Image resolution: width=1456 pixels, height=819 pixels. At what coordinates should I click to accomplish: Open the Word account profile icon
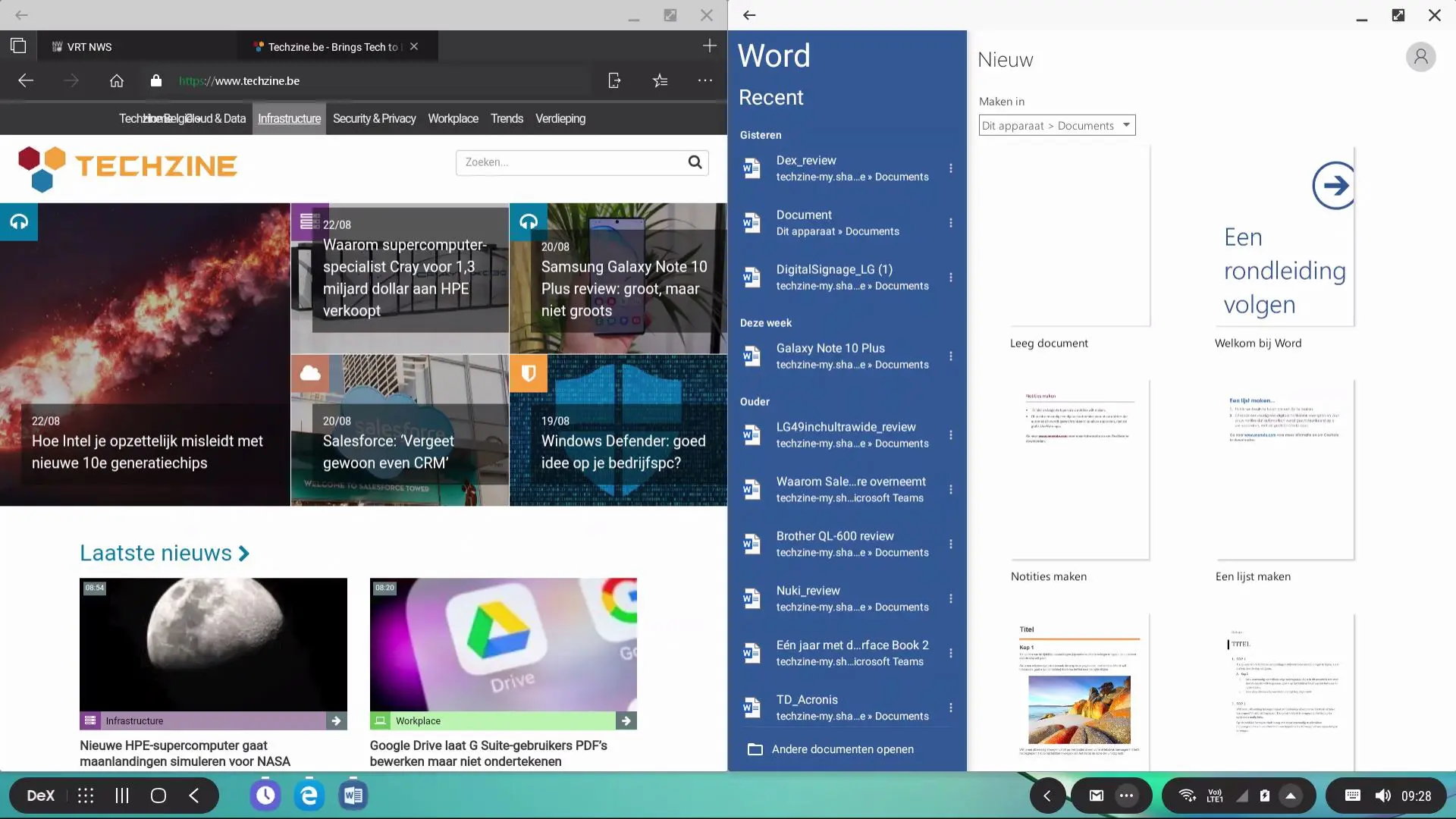click(1421, 57)
